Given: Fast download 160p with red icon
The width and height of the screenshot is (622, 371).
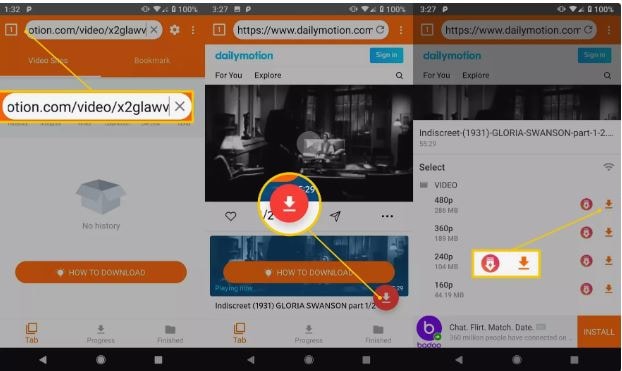Looking at the screenshot, I should click(586, 288).
